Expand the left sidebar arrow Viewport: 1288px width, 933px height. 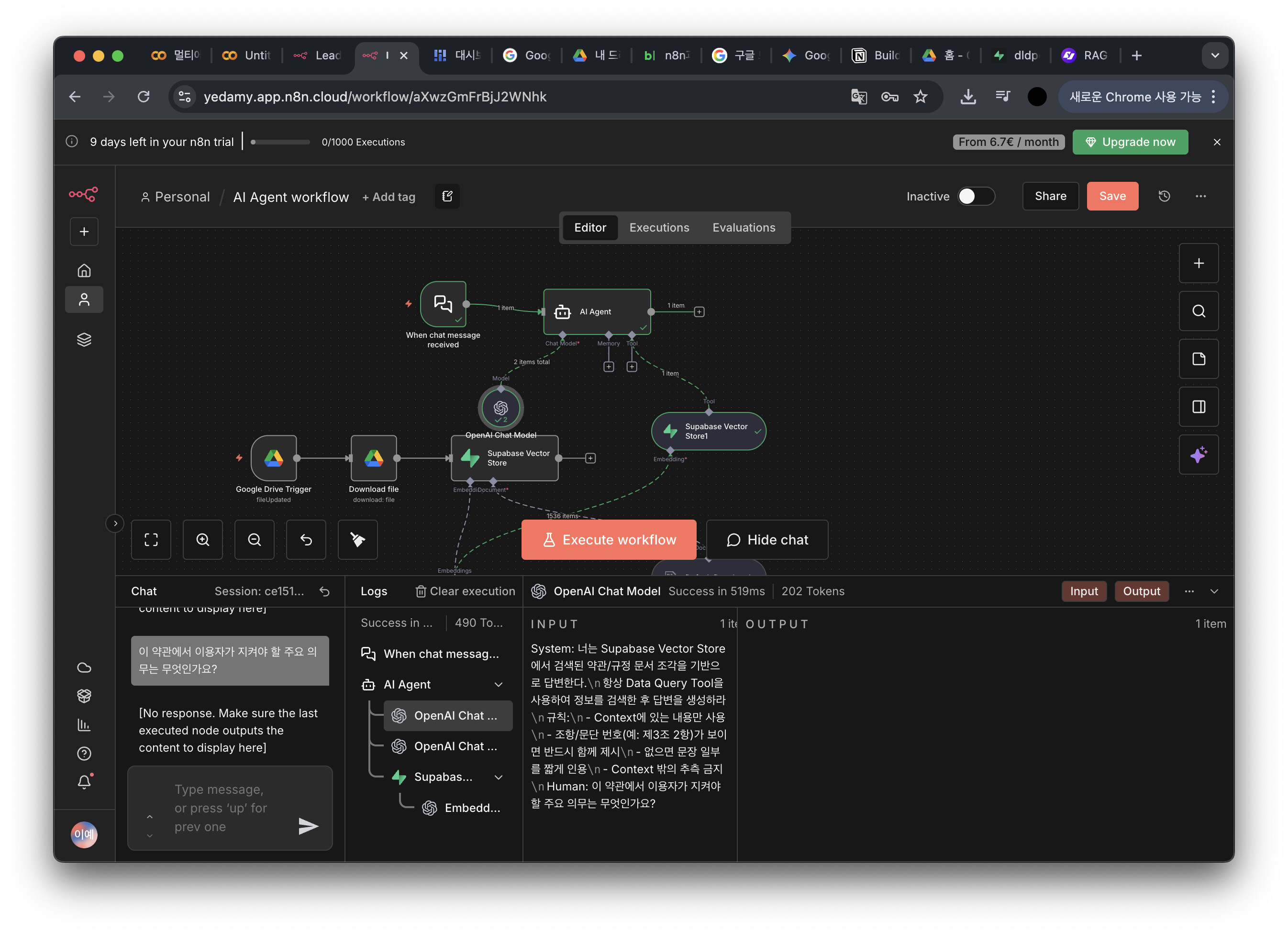115,523
